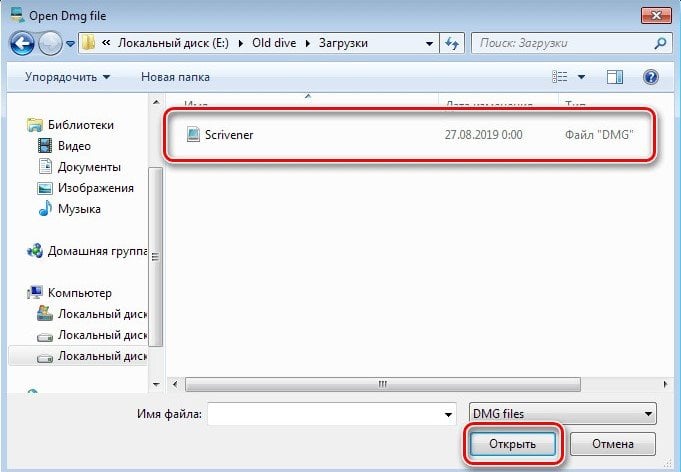
Task: Toggle the preview pane icon
Action: 615,77
